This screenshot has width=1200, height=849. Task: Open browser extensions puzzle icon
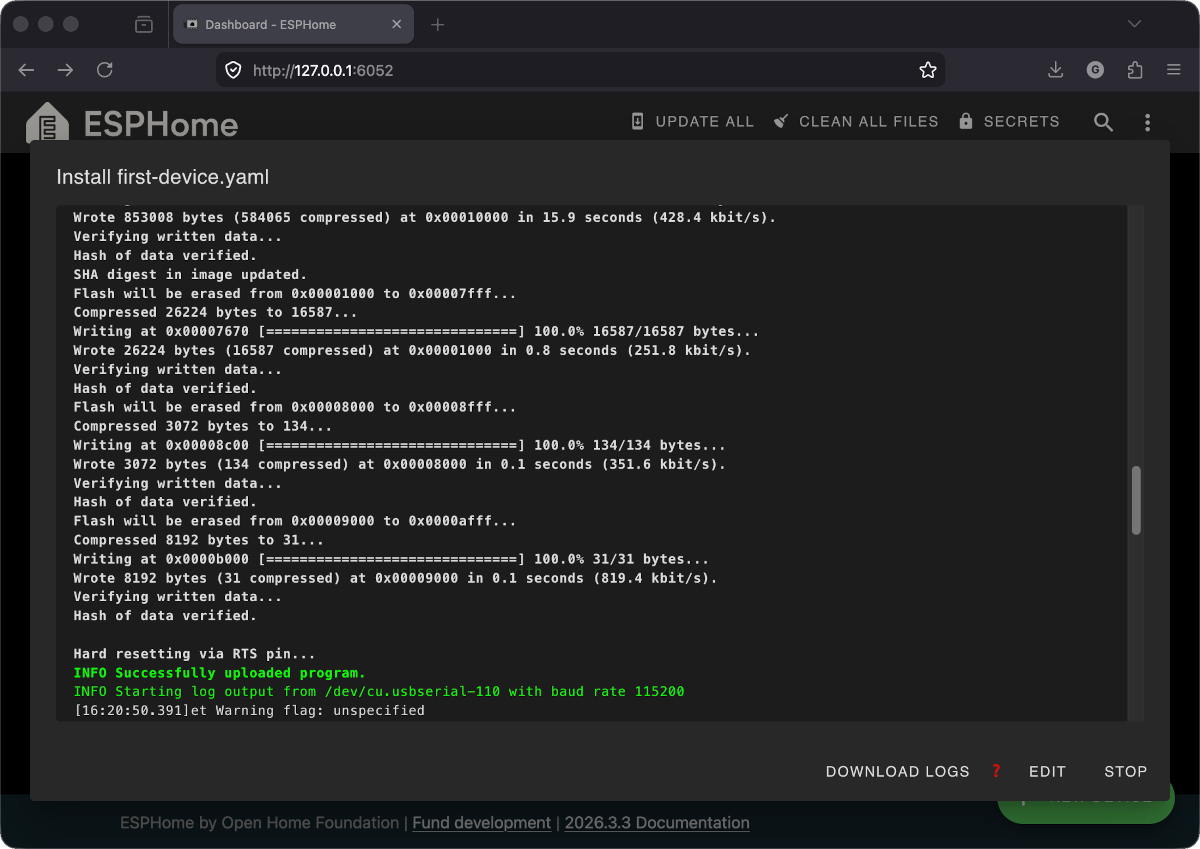[1134, 70]
